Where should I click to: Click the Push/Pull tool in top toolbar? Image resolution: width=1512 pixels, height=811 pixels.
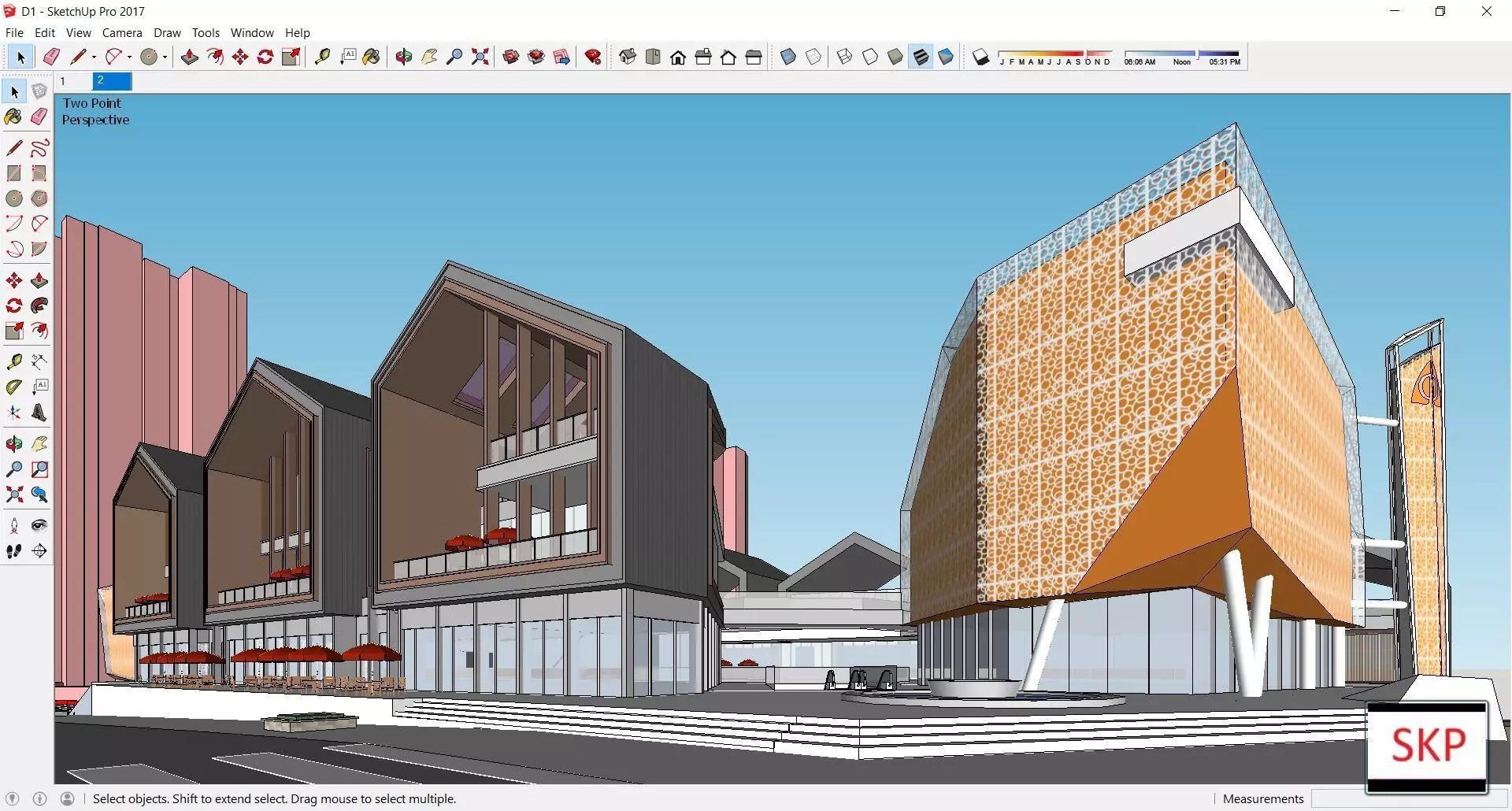[x=190, y=57]
